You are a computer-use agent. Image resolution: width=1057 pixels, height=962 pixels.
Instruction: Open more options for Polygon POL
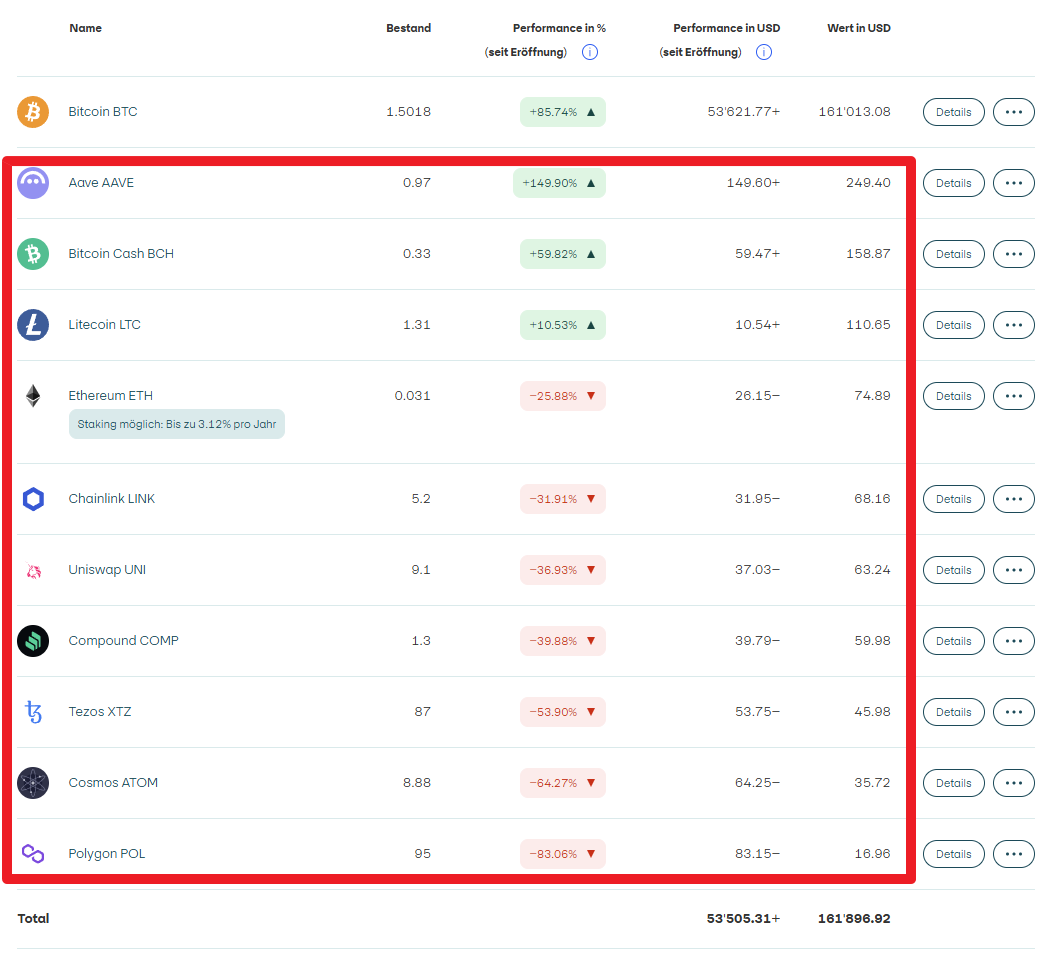click(1014, 853)
